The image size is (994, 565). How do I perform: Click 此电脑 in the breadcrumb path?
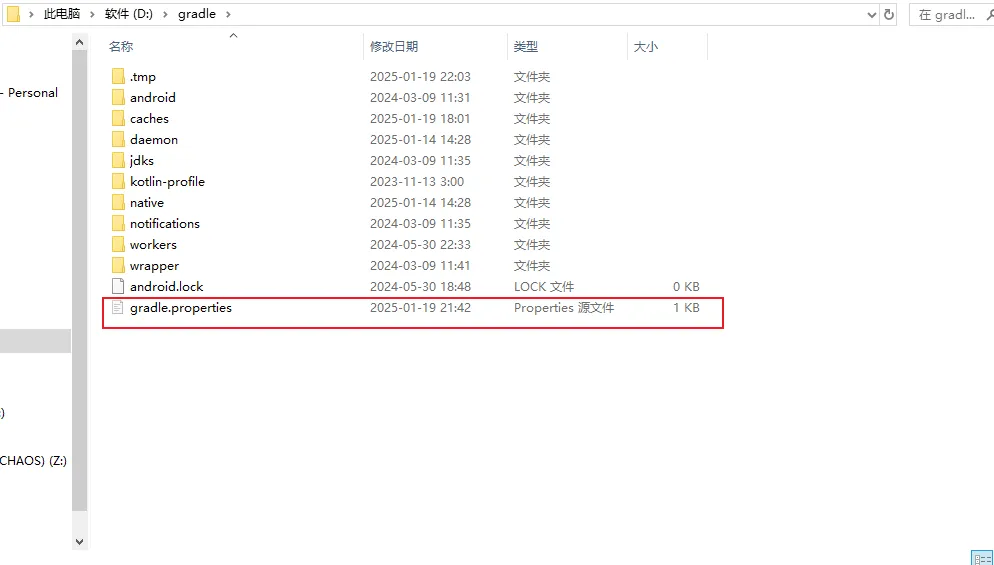coord(62,15)
